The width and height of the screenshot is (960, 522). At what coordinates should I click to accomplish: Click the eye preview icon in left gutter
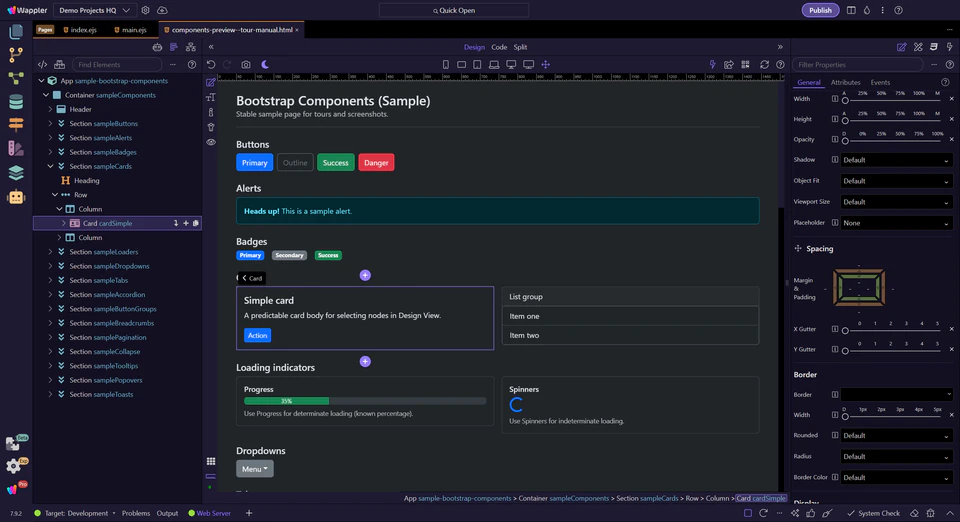(211, 142)
